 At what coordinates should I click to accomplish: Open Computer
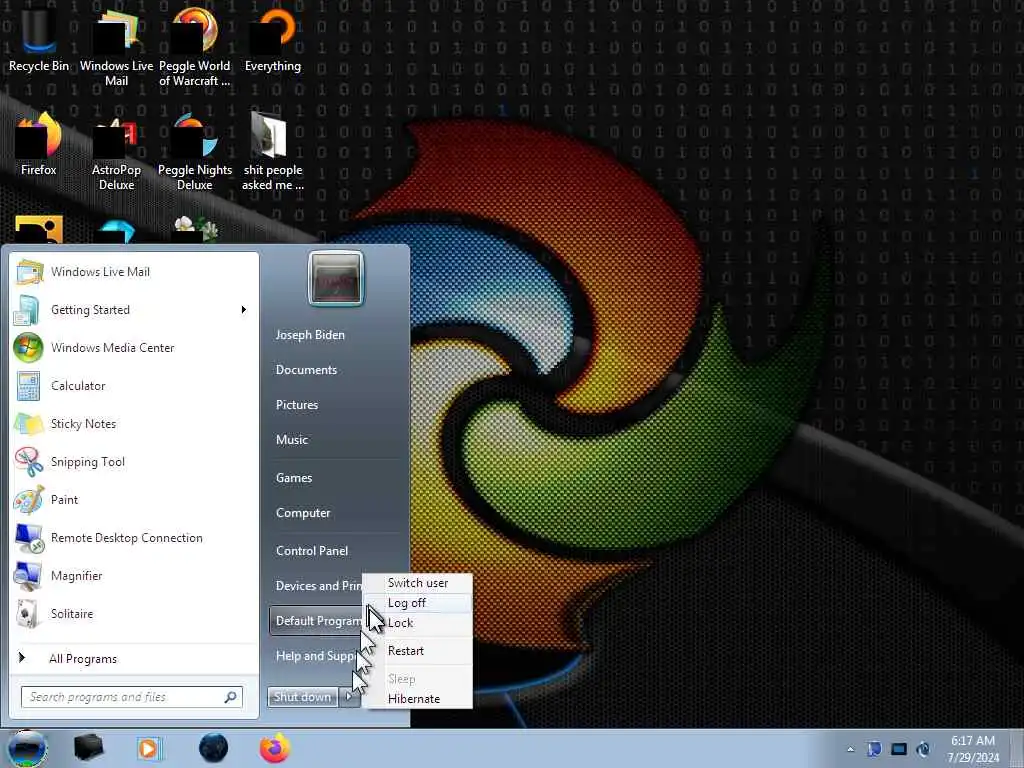click(x=303, y=513)
